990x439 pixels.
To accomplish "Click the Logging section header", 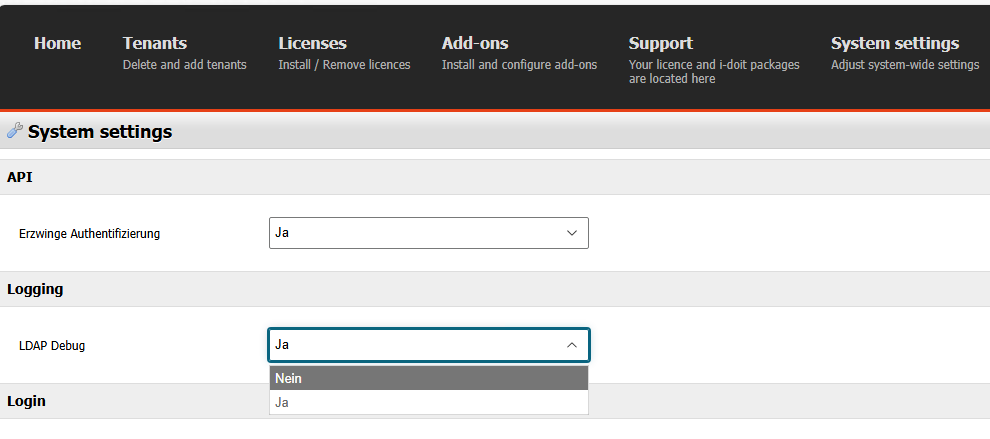I will (x=35, y=289).
